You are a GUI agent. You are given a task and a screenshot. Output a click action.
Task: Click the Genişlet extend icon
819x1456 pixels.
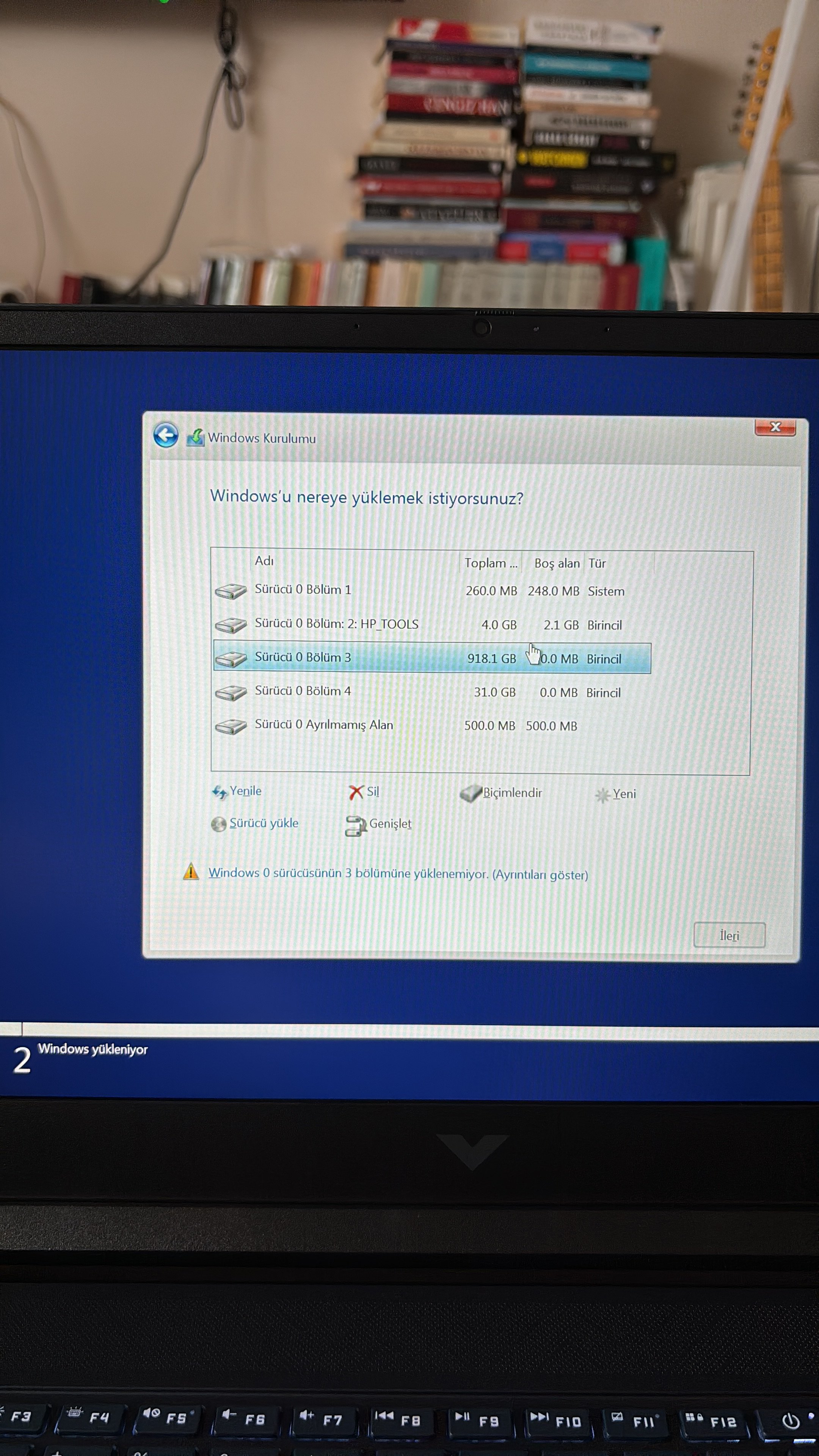pos(356,826)
